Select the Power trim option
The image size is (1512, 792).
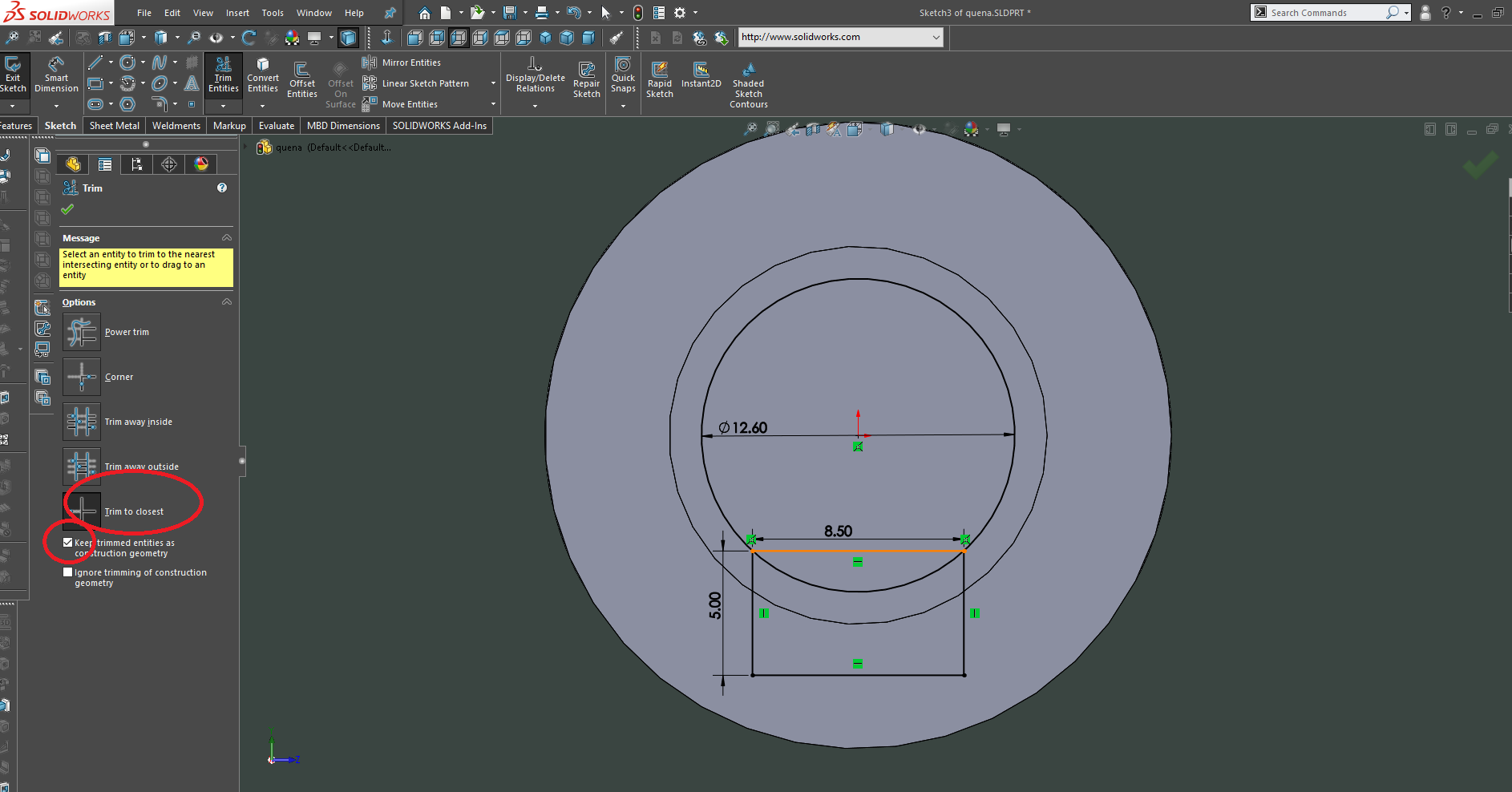[82, 332]
